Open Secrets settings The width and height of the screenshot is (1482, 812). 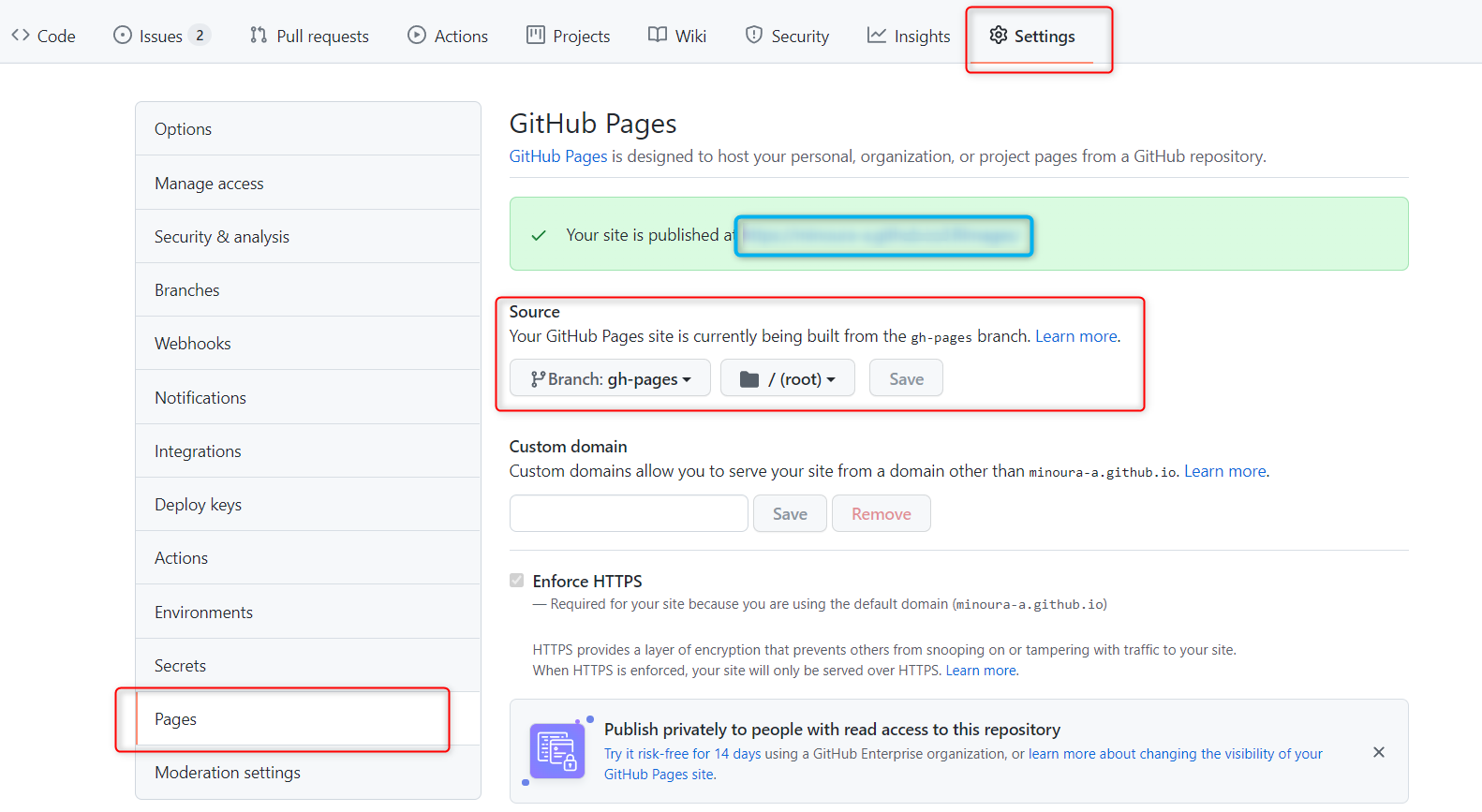pyautogui.click(x=308, y=666)
